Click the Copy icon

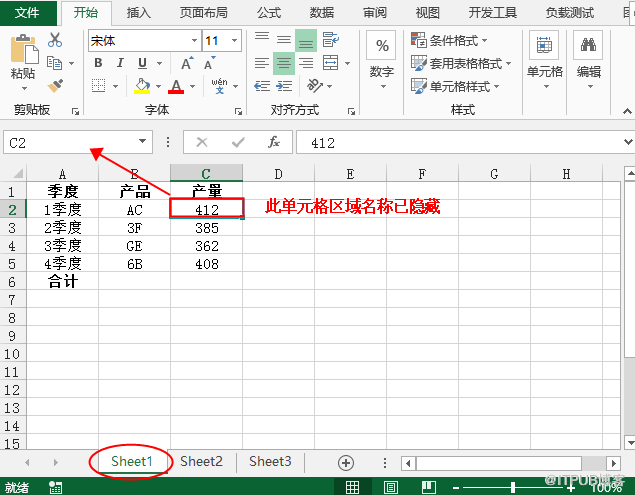pos(55,63)
